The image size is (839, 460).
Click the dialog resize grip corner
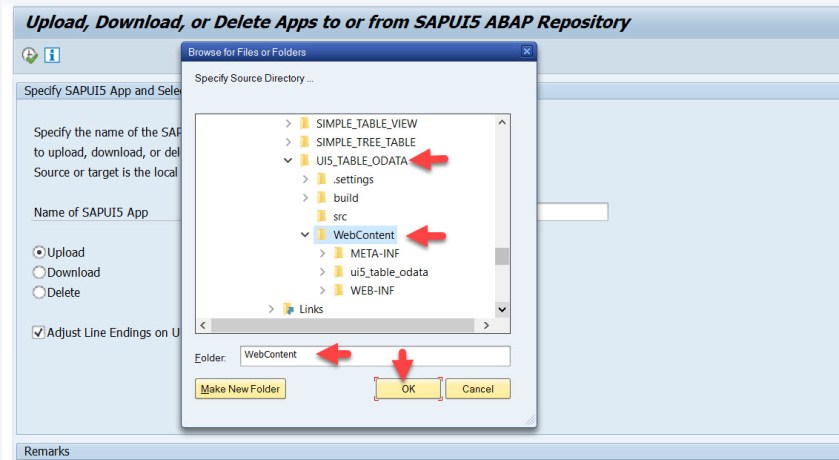click(x=530, y=420)
